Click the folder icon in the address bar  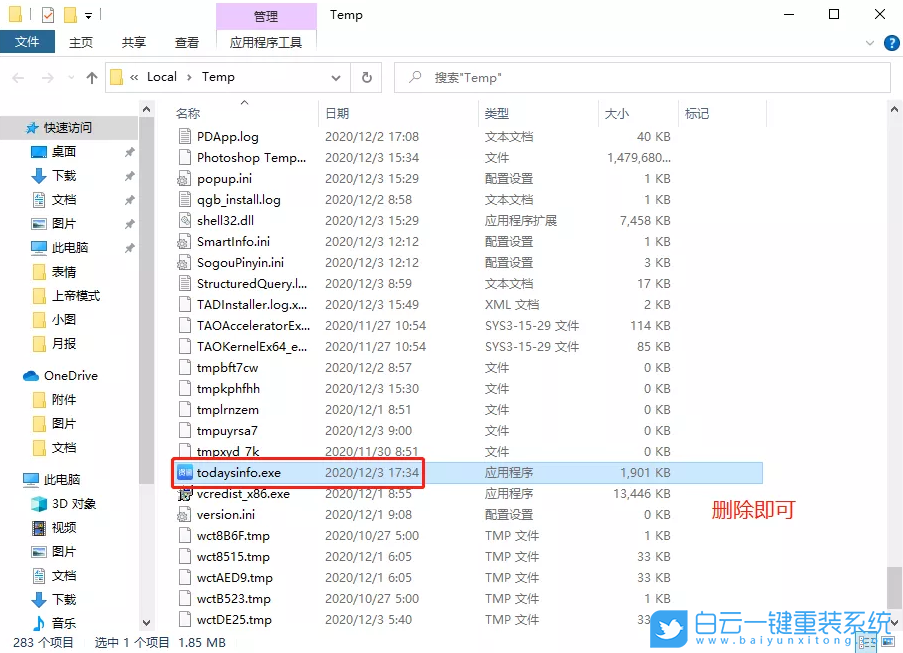pos(116,77)
